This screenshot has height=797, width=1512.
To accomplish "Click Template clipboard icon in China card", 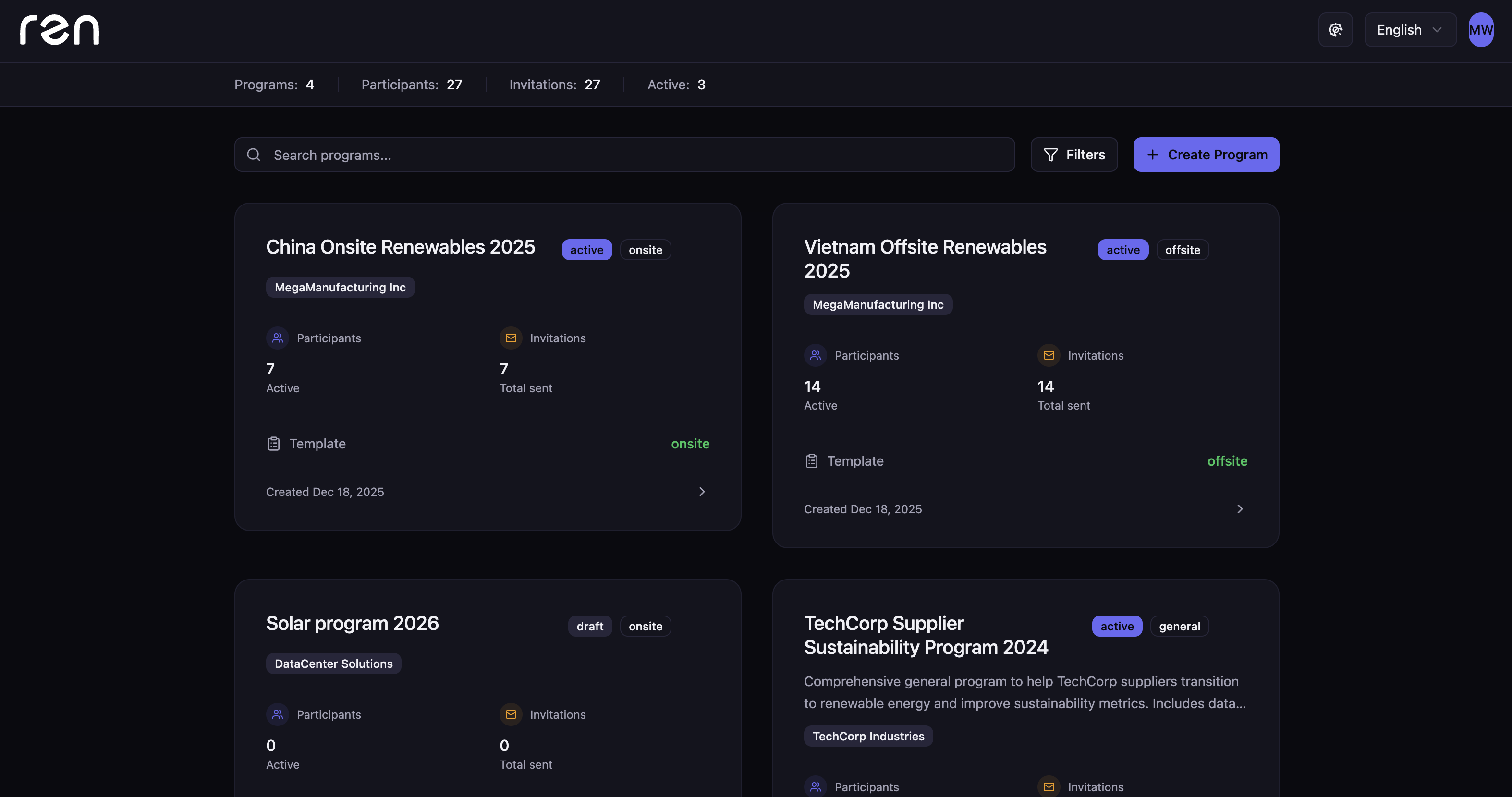I will tap(273, 444).
